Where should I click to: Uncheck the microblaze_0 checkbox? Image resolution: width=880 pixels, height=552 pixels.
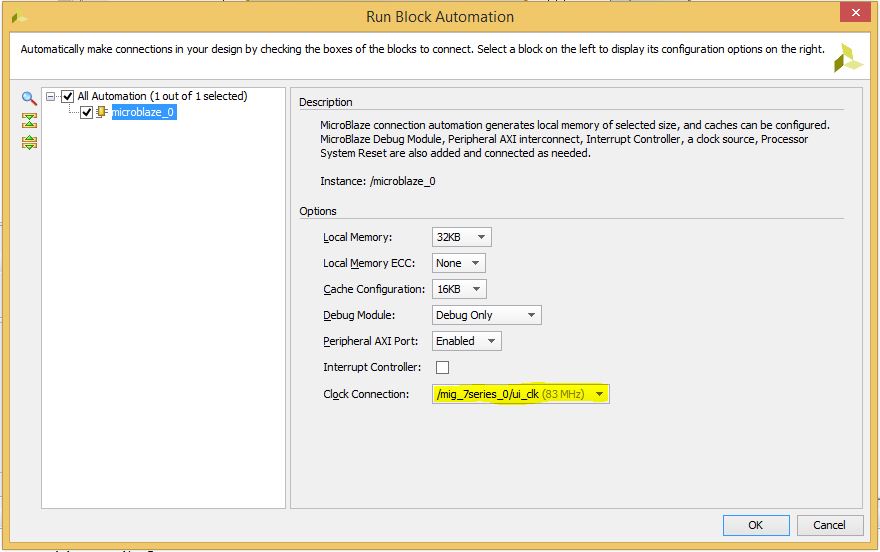(x=86, y=113)
